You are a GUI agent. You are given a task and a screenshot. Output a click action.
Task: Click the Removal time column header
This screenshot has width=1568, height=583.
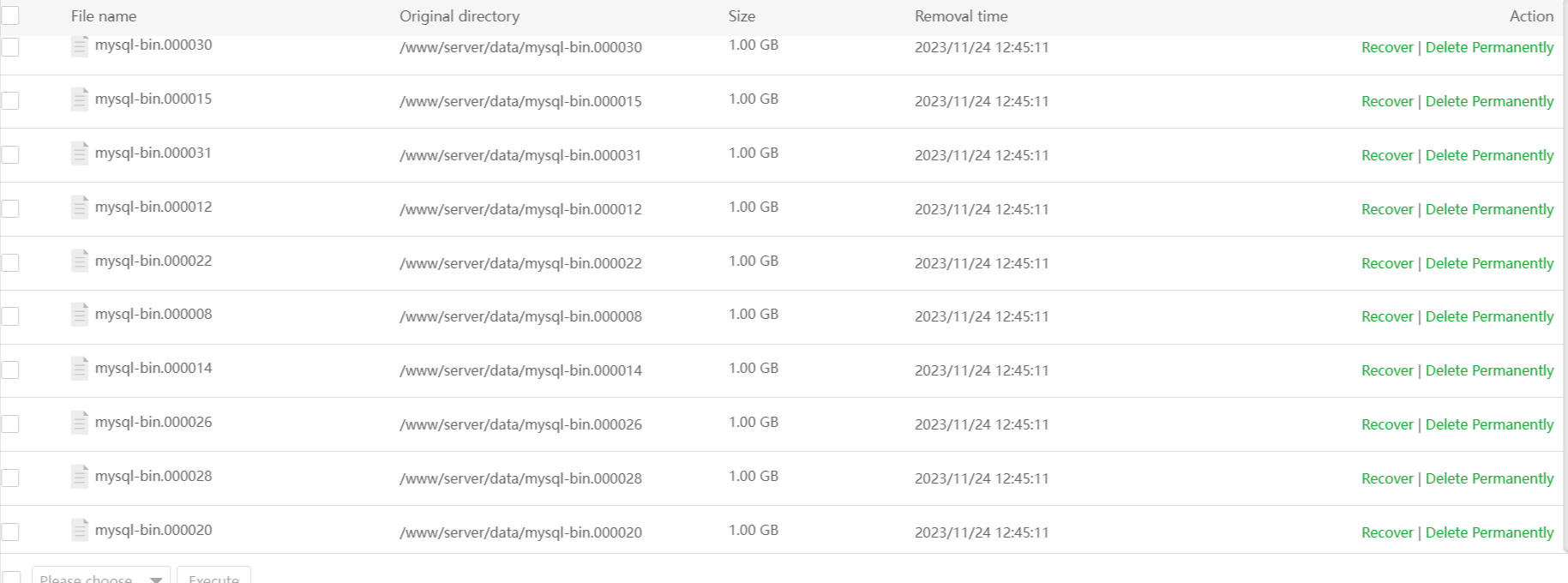961,16
